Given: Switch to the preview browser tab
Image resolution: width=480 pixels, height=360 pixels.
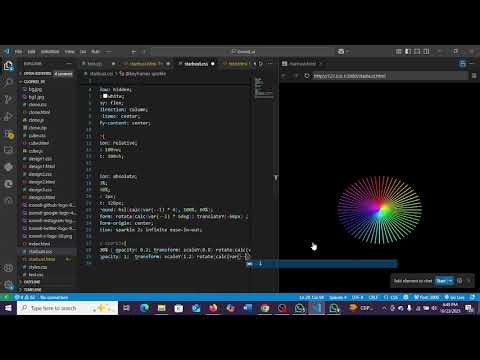Looking at the screenshot, I should pos(302,64).
